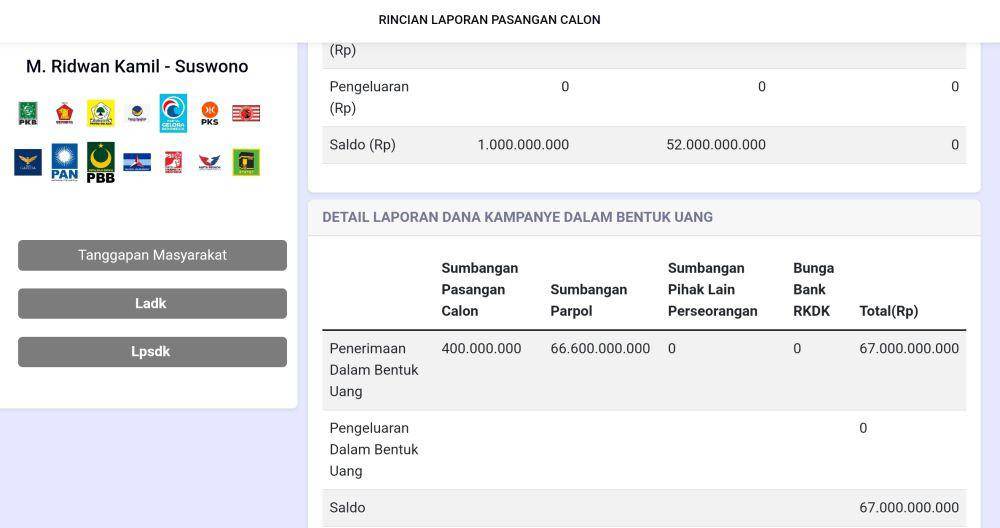Click the PBB crescent party logo
1000x528 pixels.
pos(101,163)
